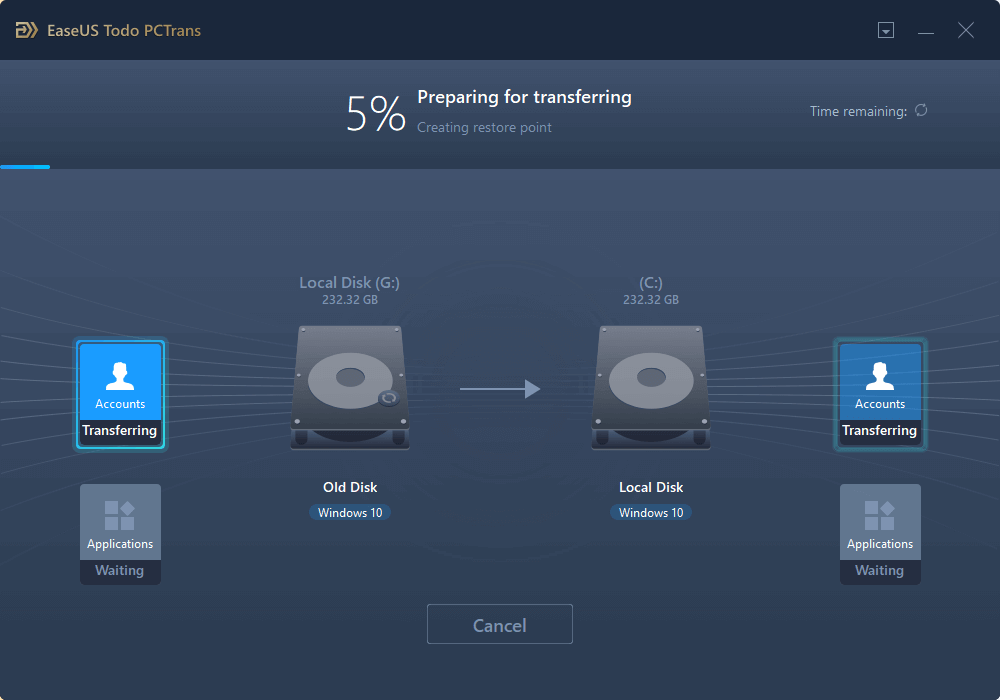This screenshot has height=700, width=1000.
Task: Select the left Accounts Transferring tile
Action: tap(120, 395)
